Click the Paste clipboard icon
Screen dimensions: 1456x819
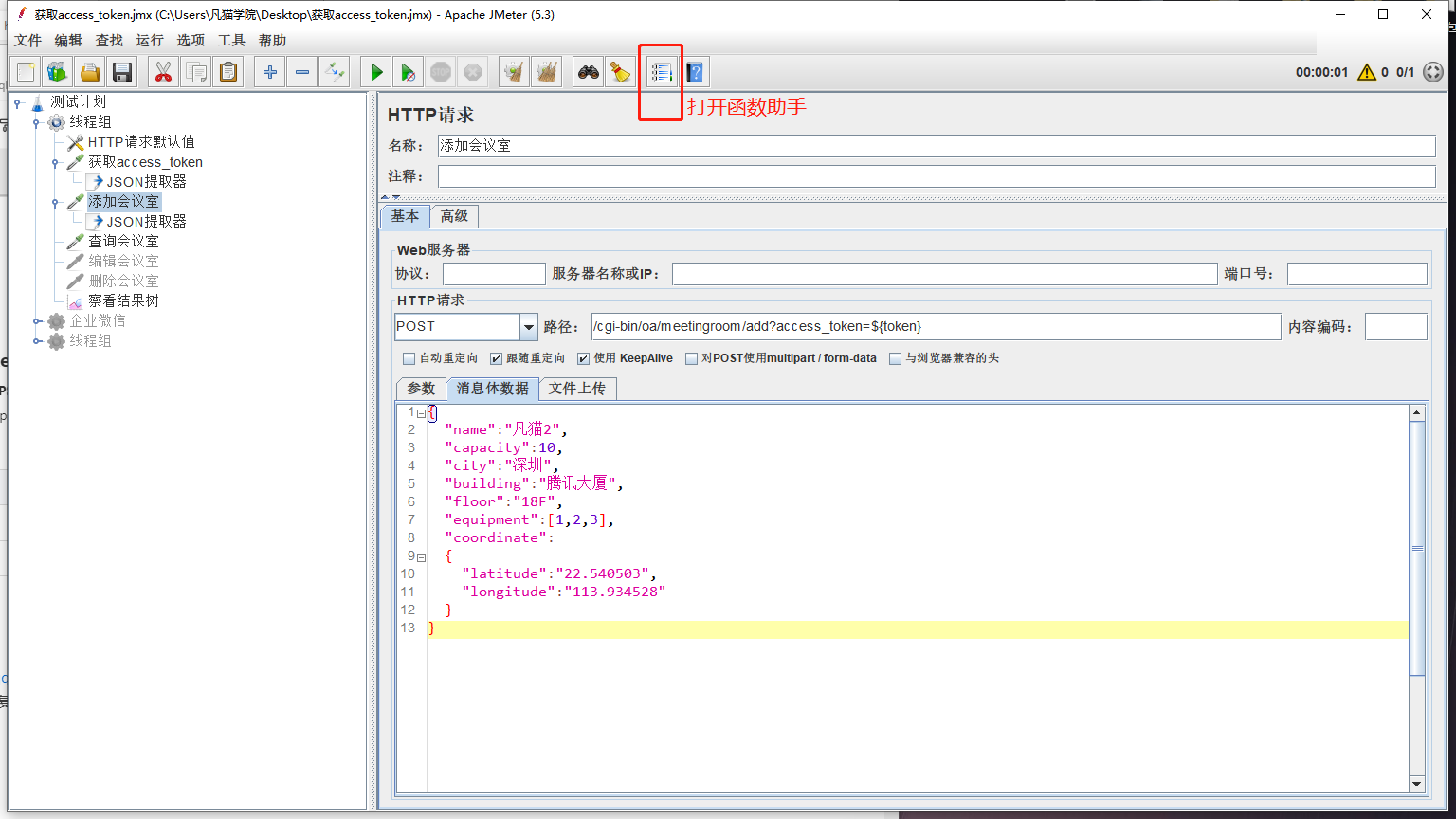228,72
